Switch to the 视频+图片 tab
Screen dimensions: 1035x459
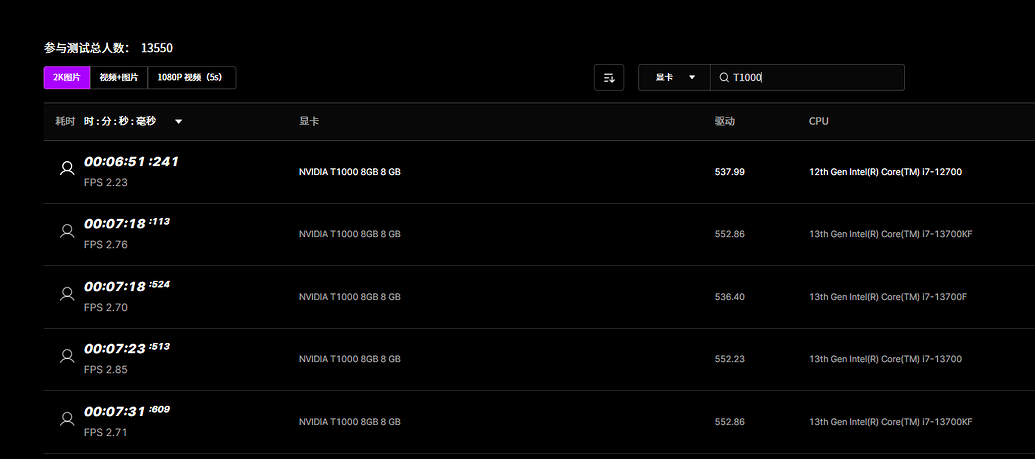click(x=118, y=78)
